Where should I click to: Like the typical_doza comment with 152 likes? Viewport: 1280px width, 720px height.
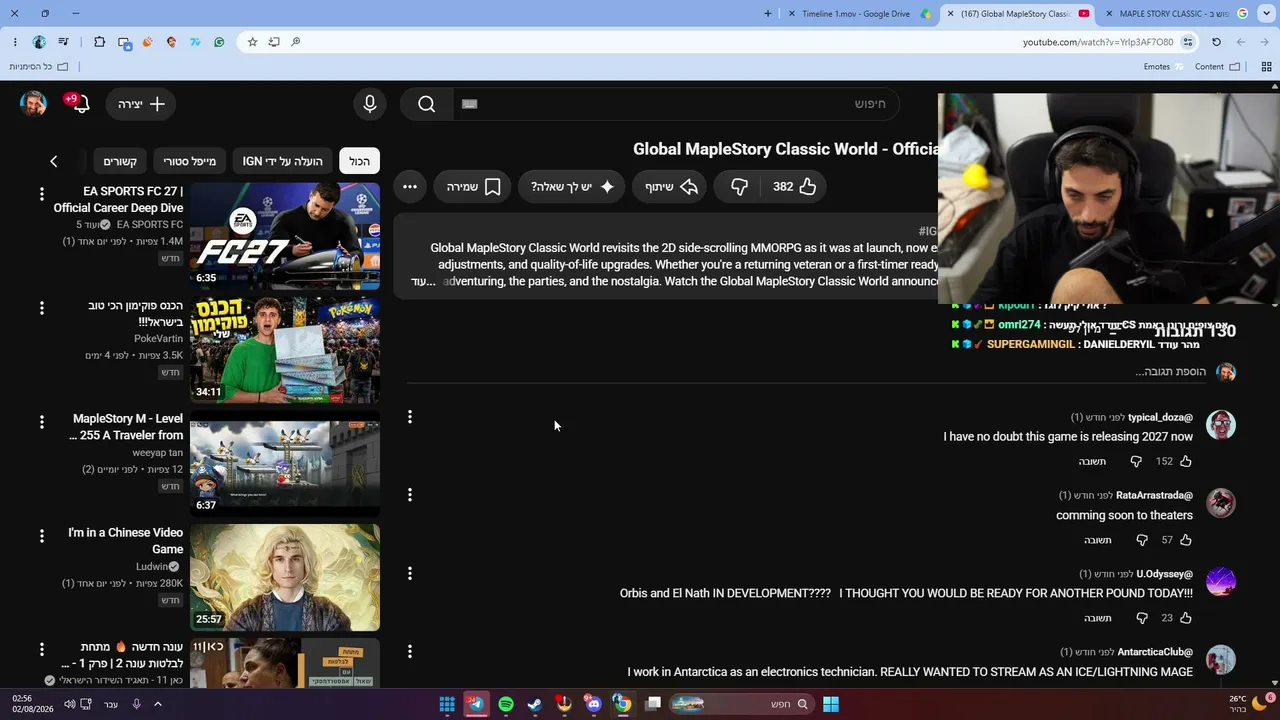1186,461
